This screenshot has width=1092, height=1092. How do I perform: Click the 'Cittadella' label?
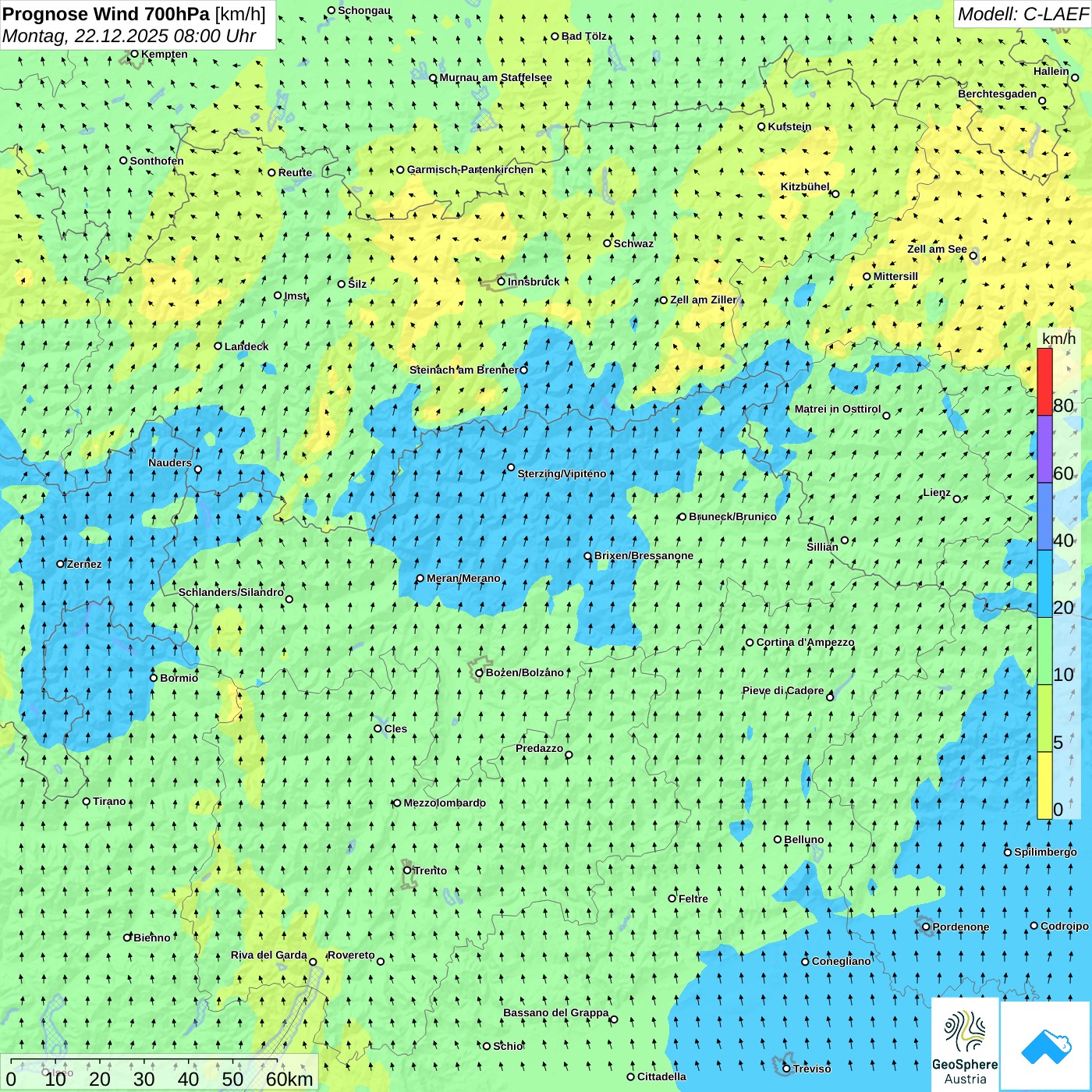click(662, 1076)
